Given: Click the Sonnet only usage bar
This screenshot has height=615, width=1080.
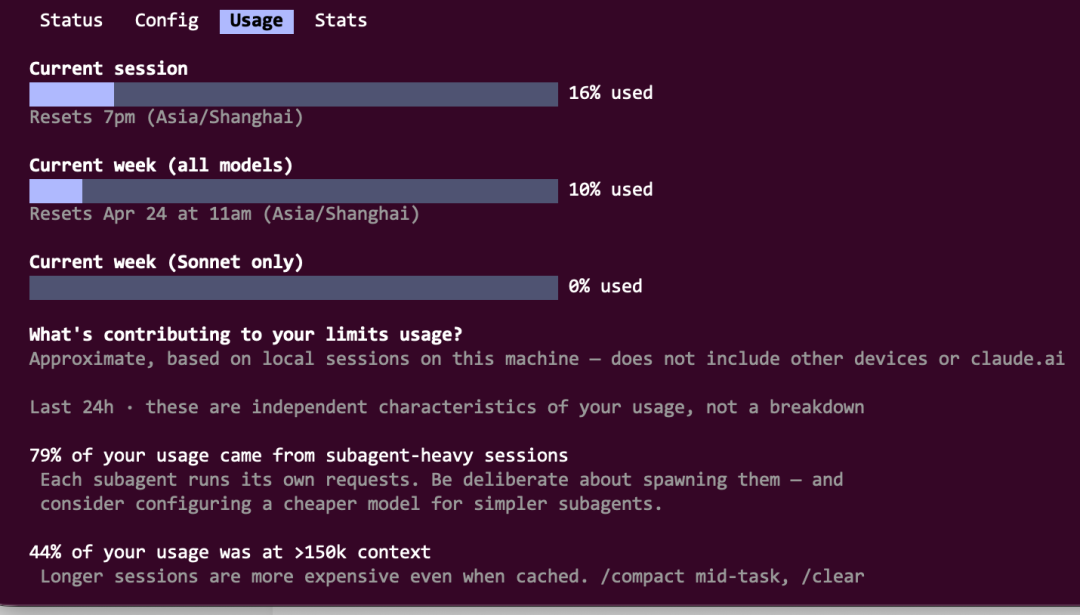Looking at the screenshot, I should click(293, 288).
